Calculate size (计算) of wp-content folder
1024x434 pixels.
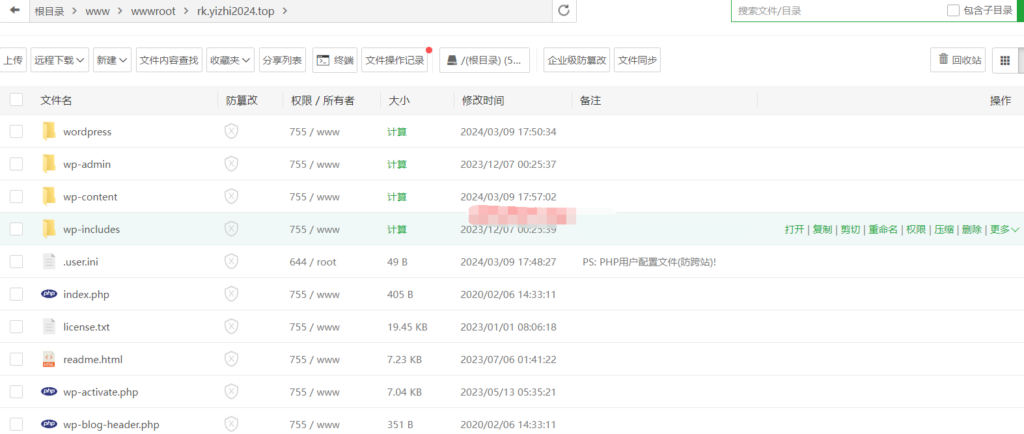pyautogui.click(x=397, y=197)
